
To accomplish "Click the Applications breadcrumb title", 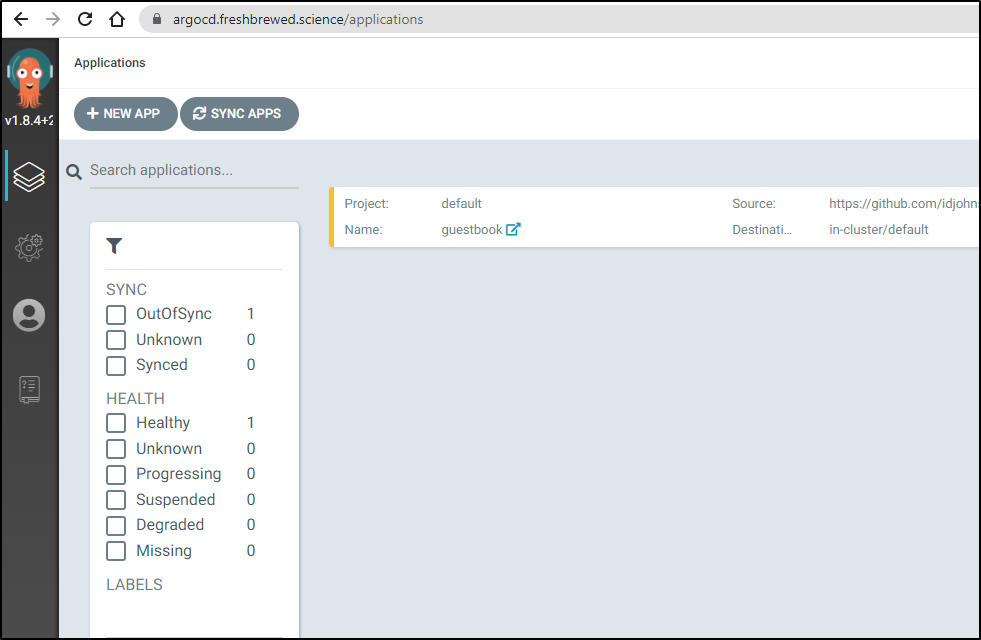I will click(x=109, y=63).
